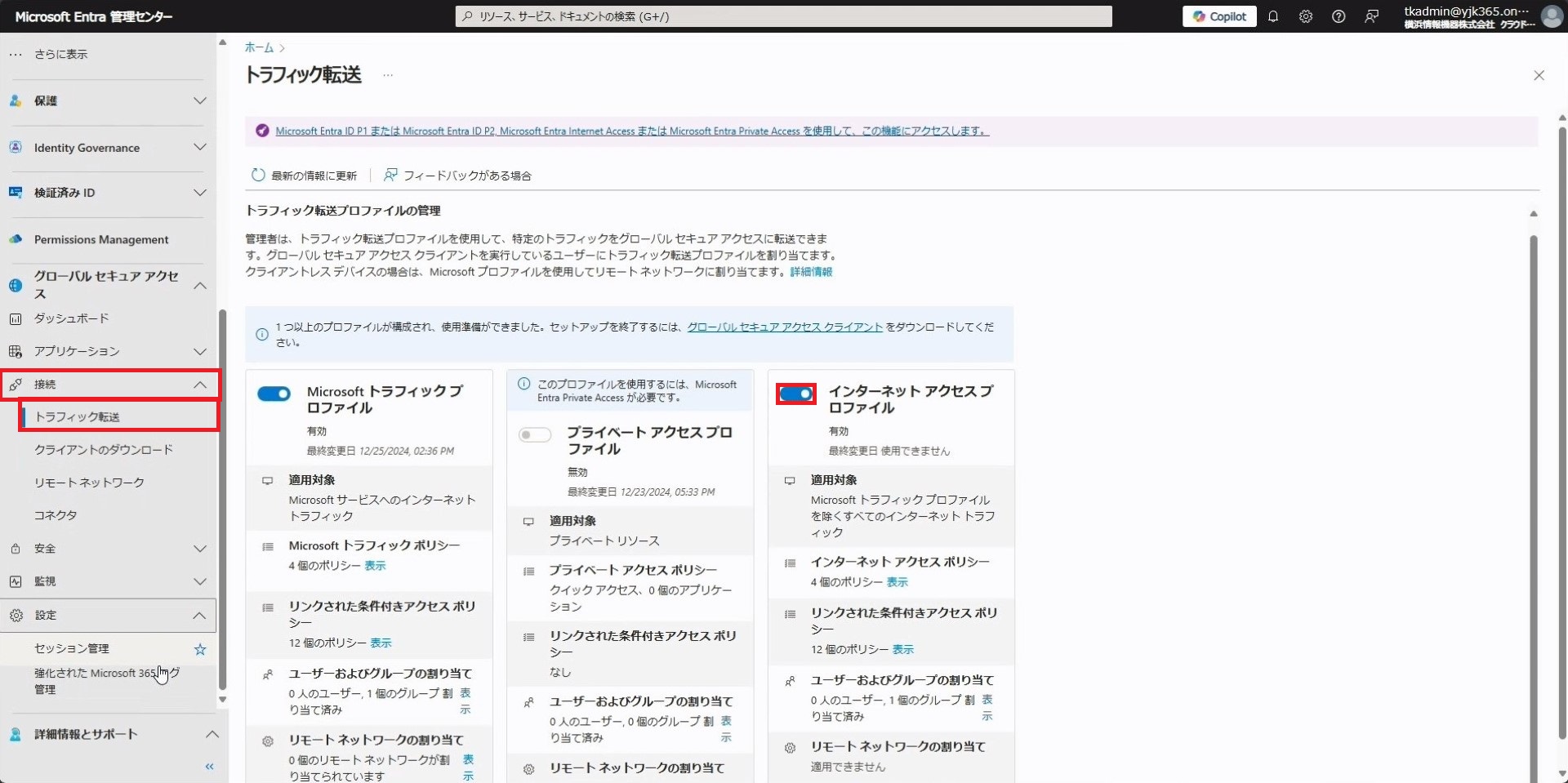The image size is (1568, 783).
Task: Click さらに表示 at the top of the sidebar
Action: click(x=60, y=54)
